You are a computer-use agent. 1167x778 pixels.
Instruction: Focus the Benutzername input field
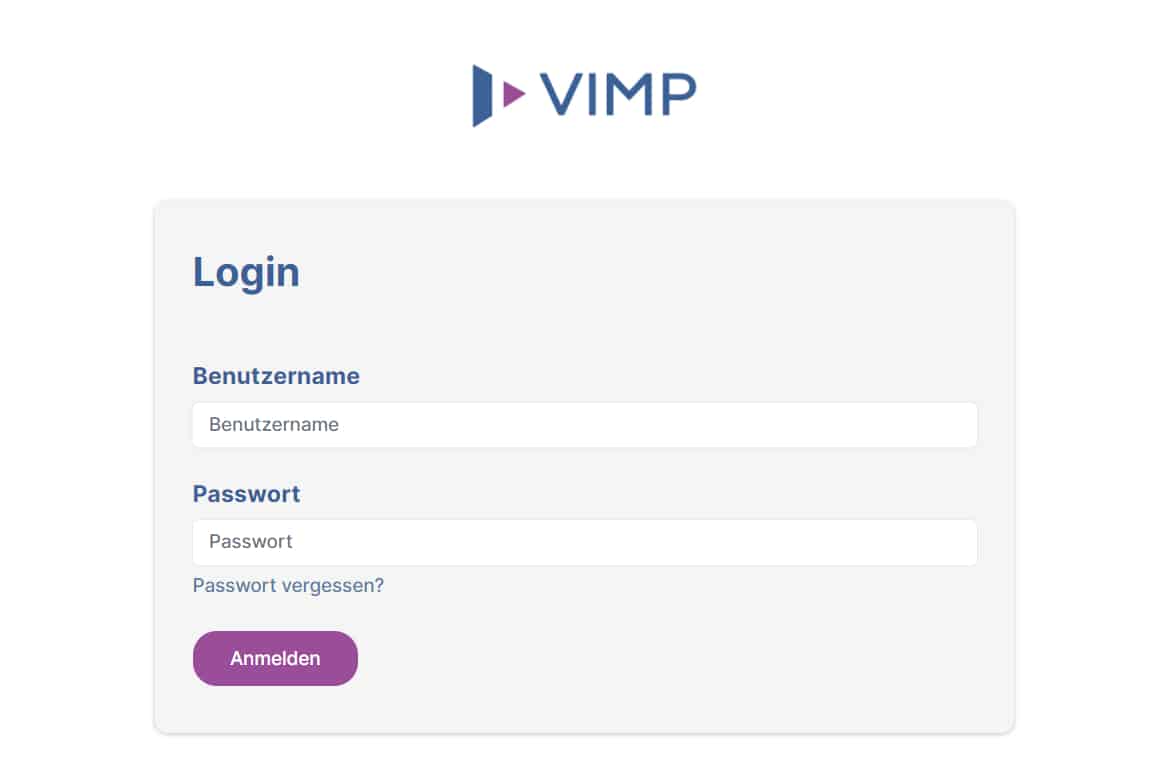(584, 424)
